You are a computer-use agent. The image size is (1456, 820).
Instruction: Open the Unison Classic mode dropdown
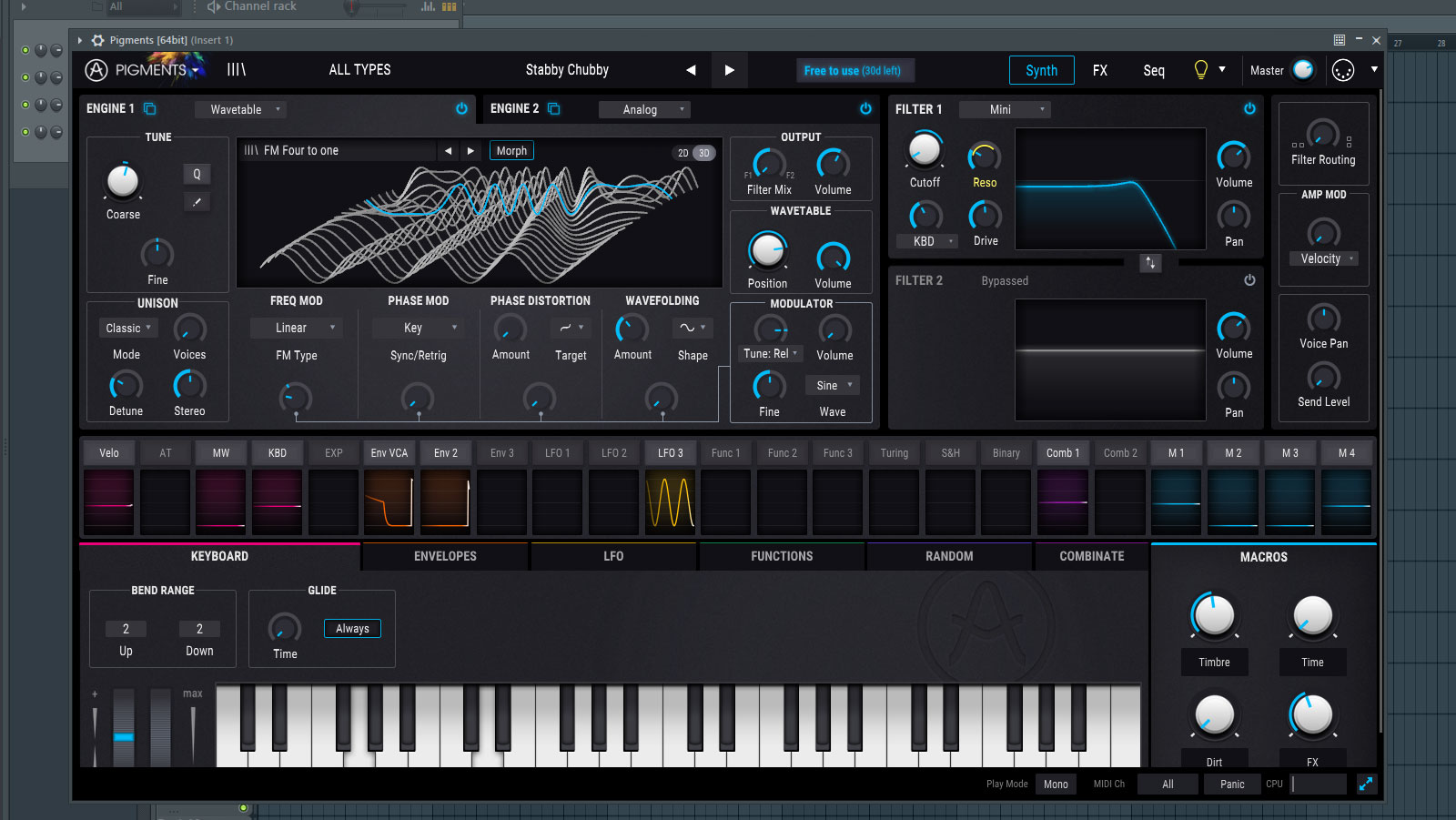coord(127,328)
